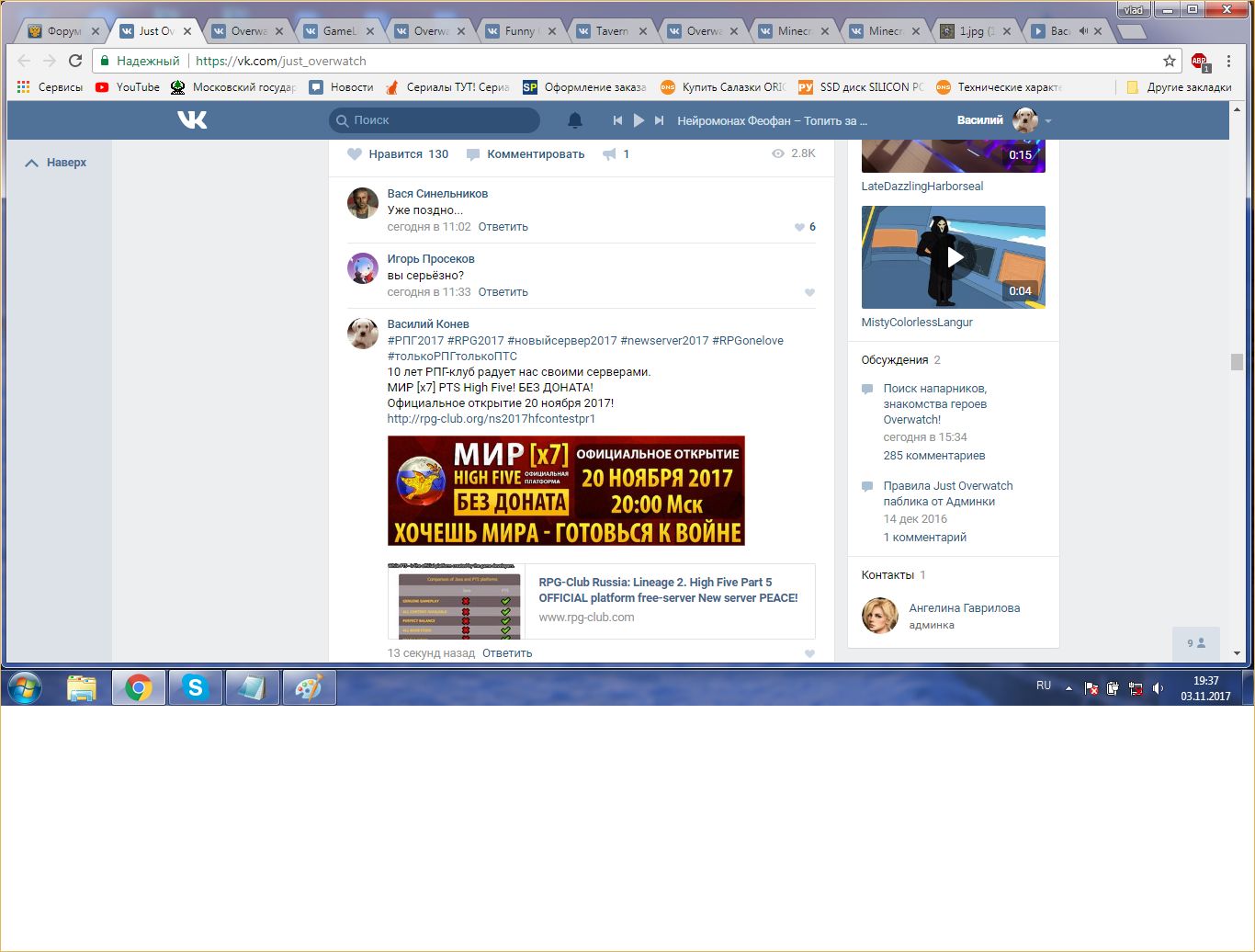Like Вася Синельников's comment heart
Viewport: 1255px width, 952px height.
tap(799, 227)
